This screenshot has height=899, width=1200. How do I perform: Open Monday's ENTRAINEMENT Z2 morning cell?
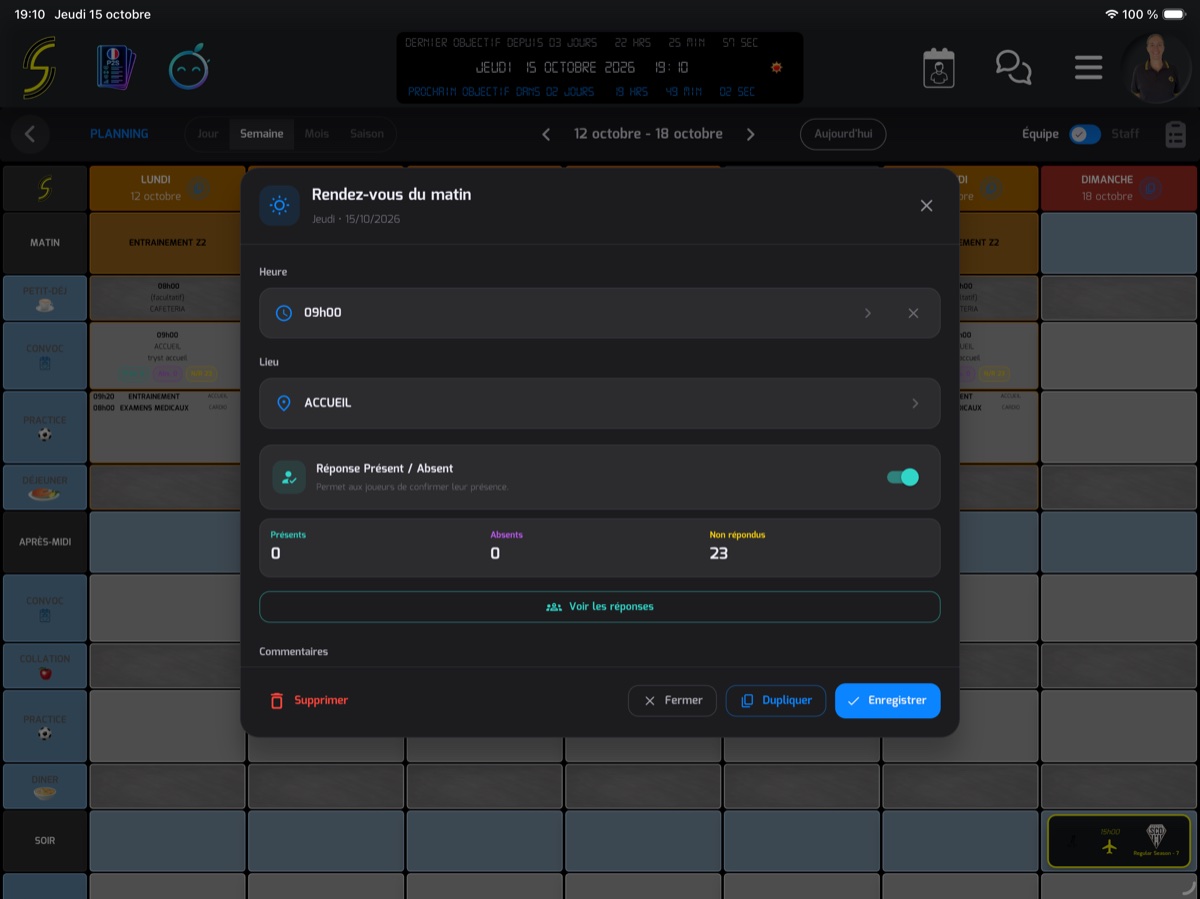(167, 243)
